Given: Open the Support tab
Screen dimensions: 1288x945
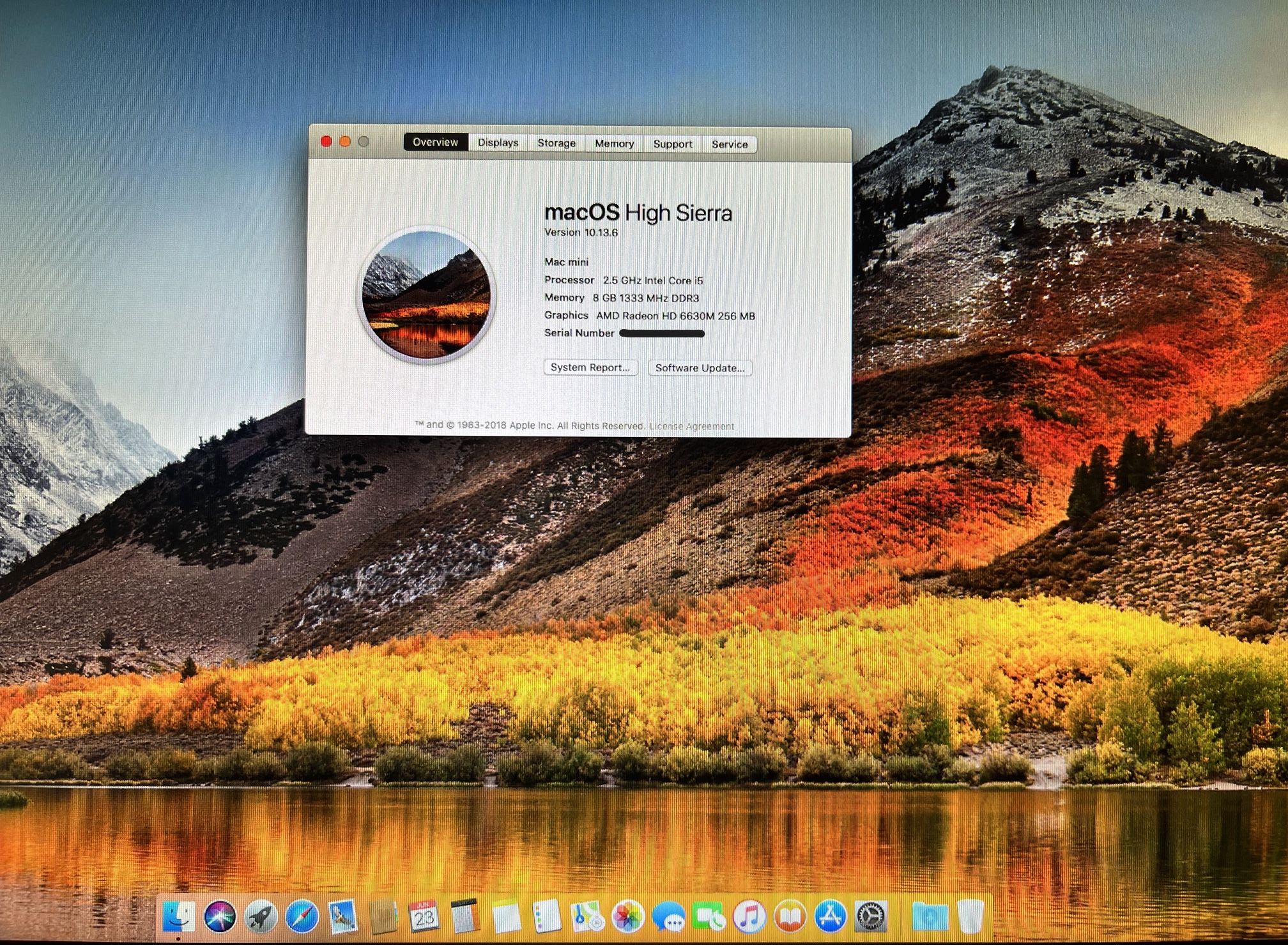Looking at the screenshot, I should [673, 144].
